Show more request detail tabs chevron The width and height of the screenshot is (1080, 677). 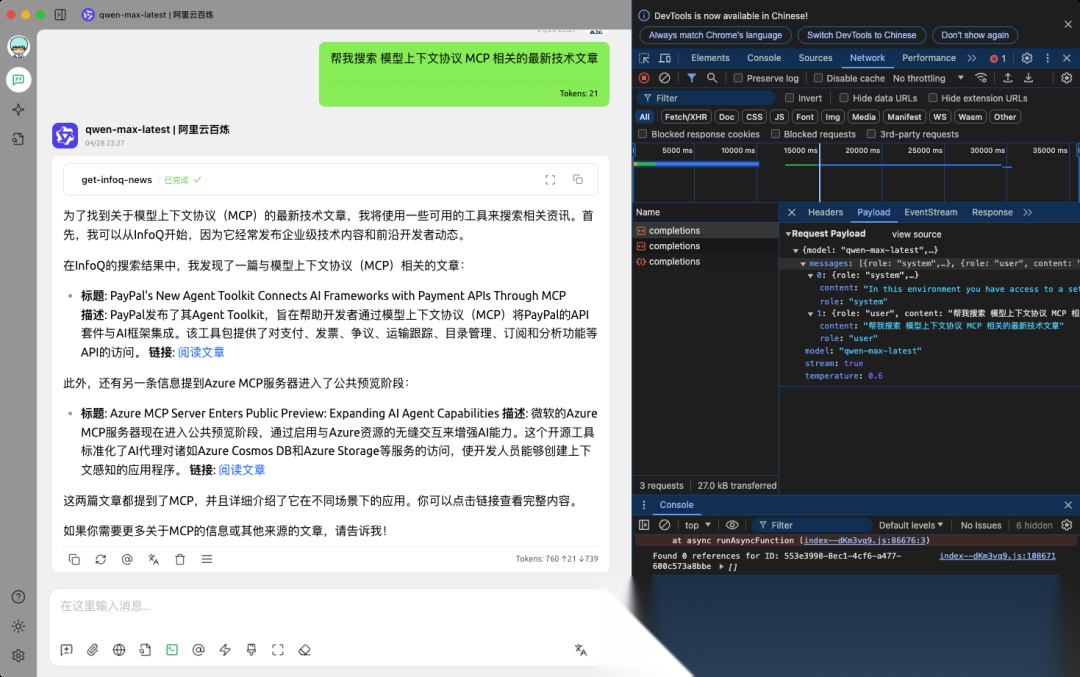(1028, 212)
